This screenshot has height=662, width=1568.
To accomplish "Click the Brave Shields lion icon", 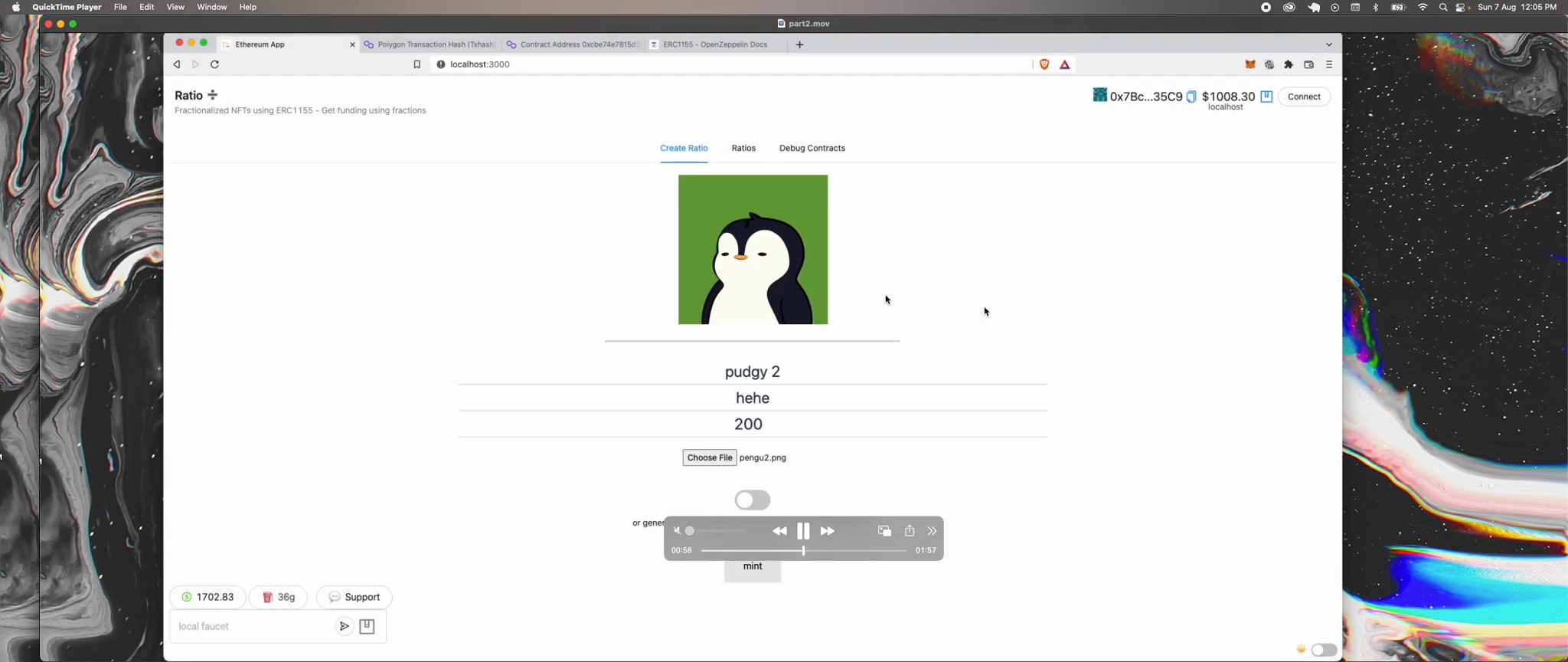I will tap(1044, 65).
